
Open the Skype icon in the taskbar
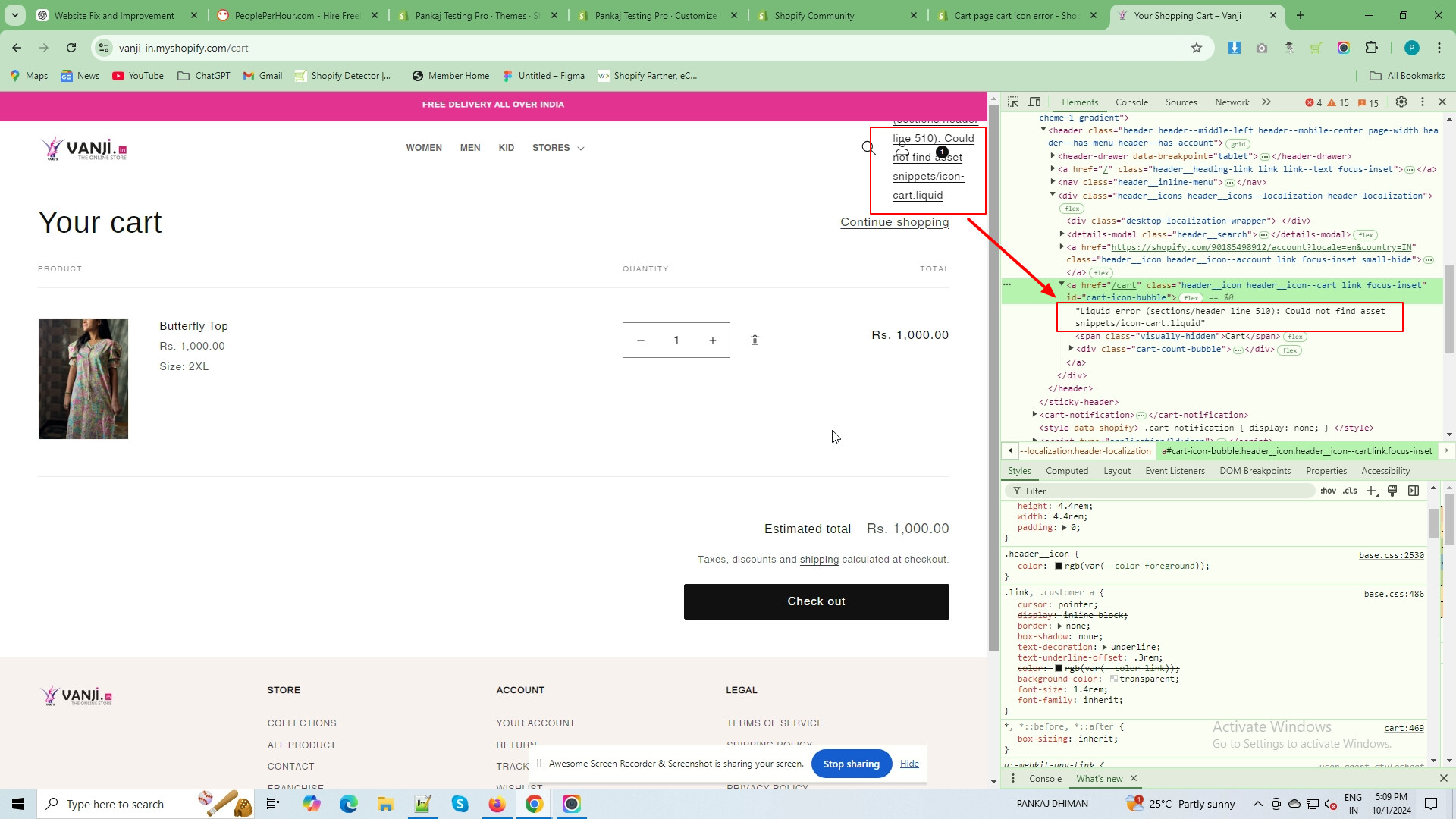pos(460,804)
